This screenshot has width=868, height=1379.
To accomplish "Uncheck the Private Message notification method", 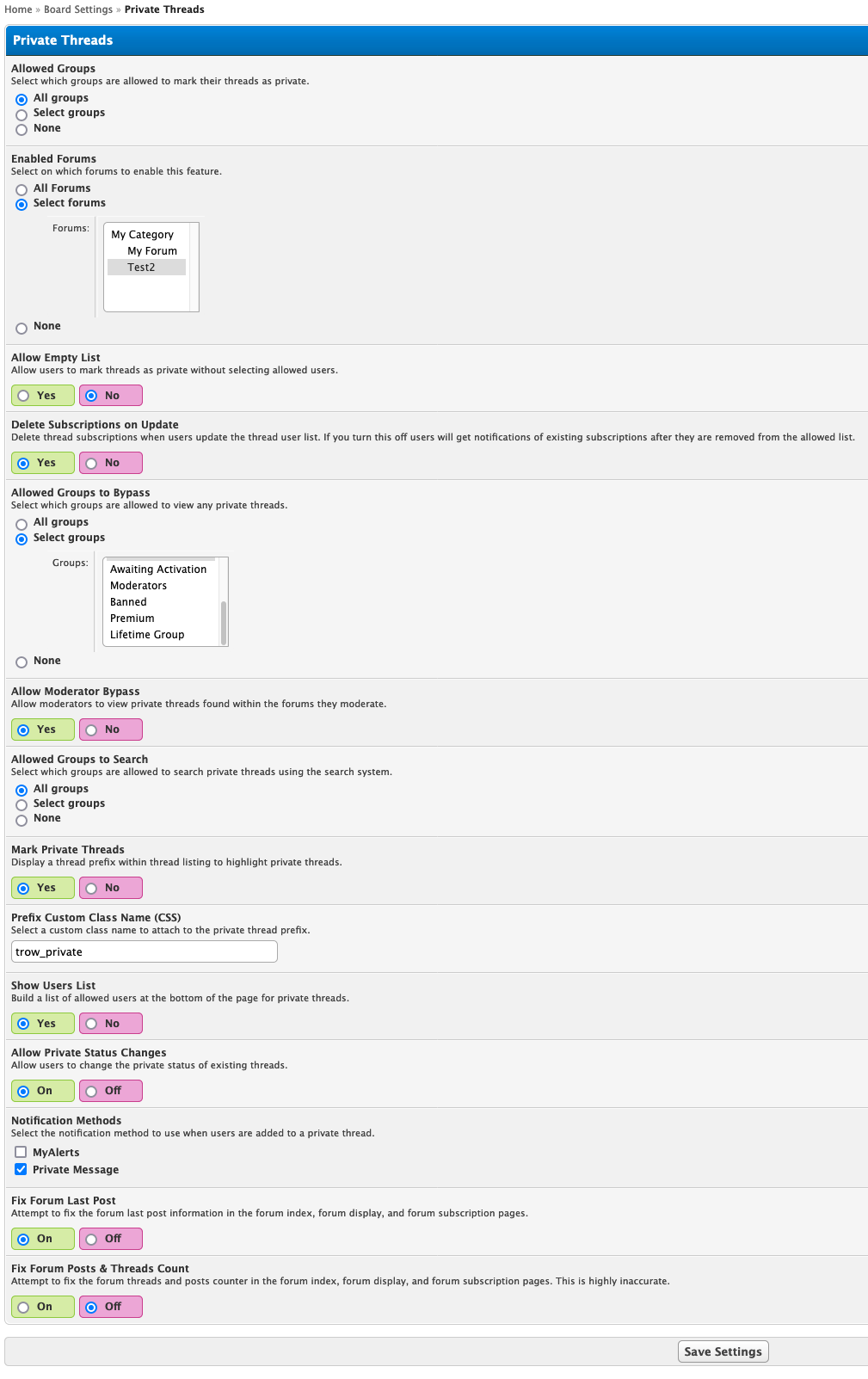I will (x=21, y=1169).
